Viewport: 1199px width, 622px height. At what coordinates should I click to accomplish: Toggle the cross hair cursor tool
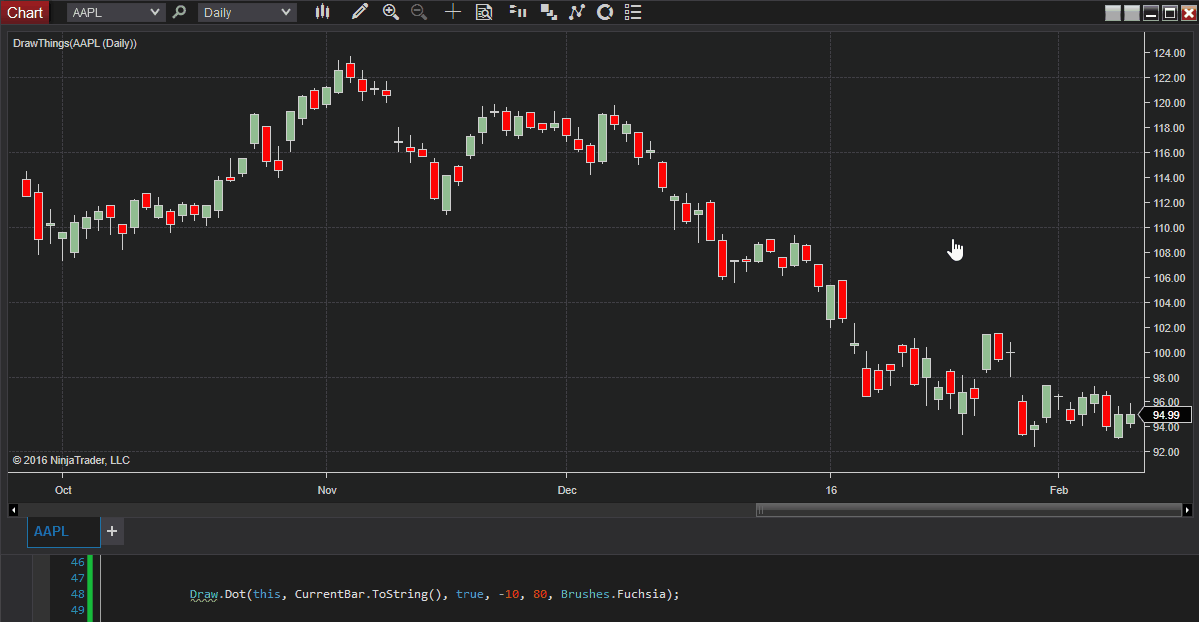pyautogui.click(x=453, y=11)
